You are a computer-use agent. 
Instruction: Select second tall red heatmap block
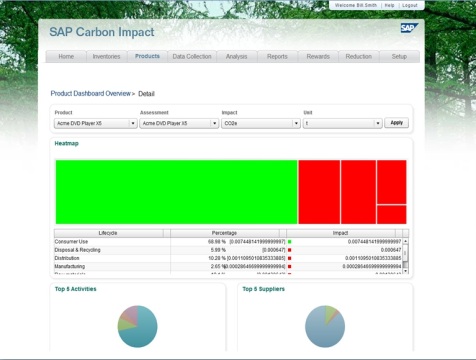pos(358,192)
